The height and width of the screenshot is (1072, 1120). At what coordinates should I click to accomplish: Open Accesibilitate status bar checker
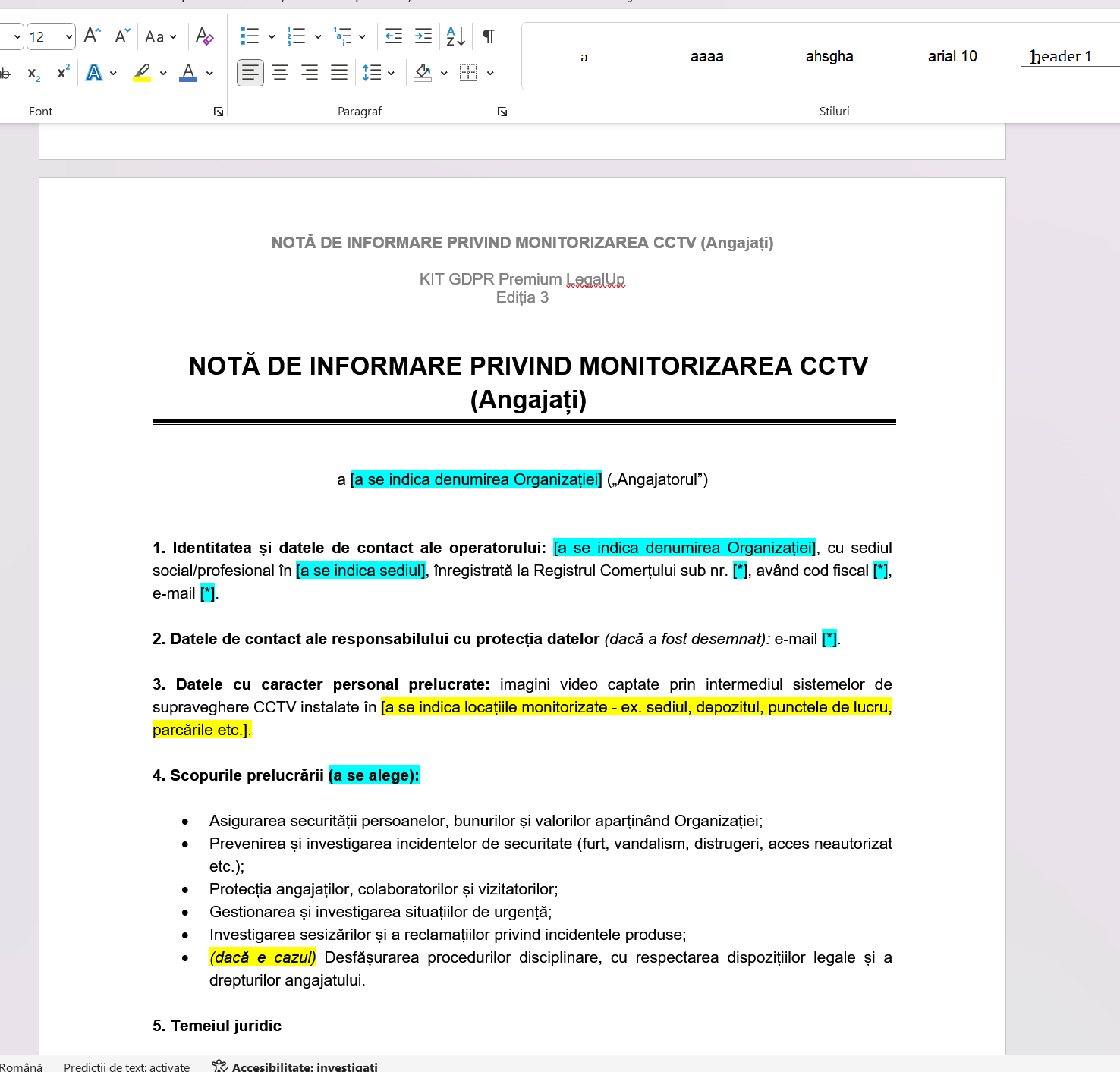click(295, 1066)
